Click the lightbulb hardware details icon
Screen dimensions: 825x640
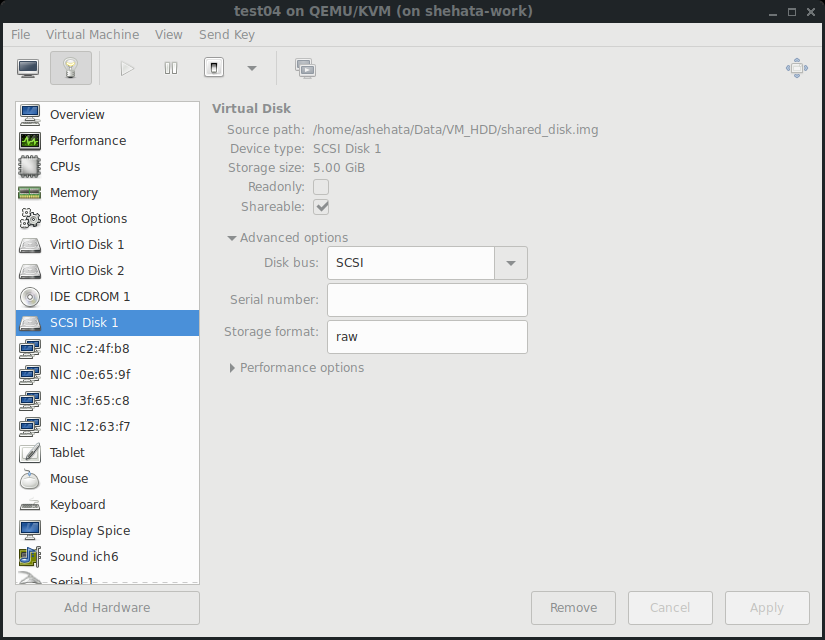click(x=70, y=68)
